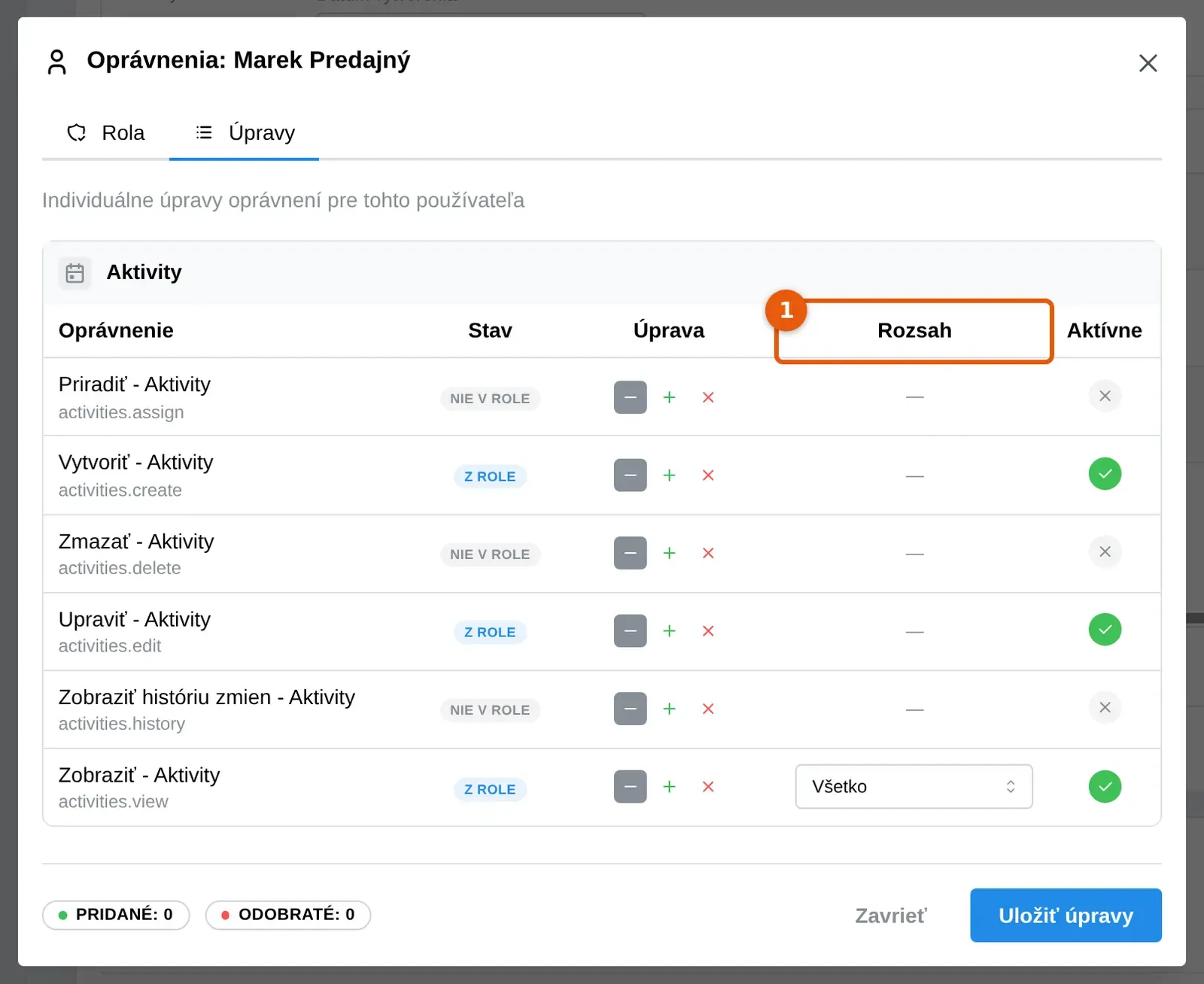This screenshot has width=1204, height=984.
Task: Click the green plus in activities.delete row
Action: click(x=669, y=553)
